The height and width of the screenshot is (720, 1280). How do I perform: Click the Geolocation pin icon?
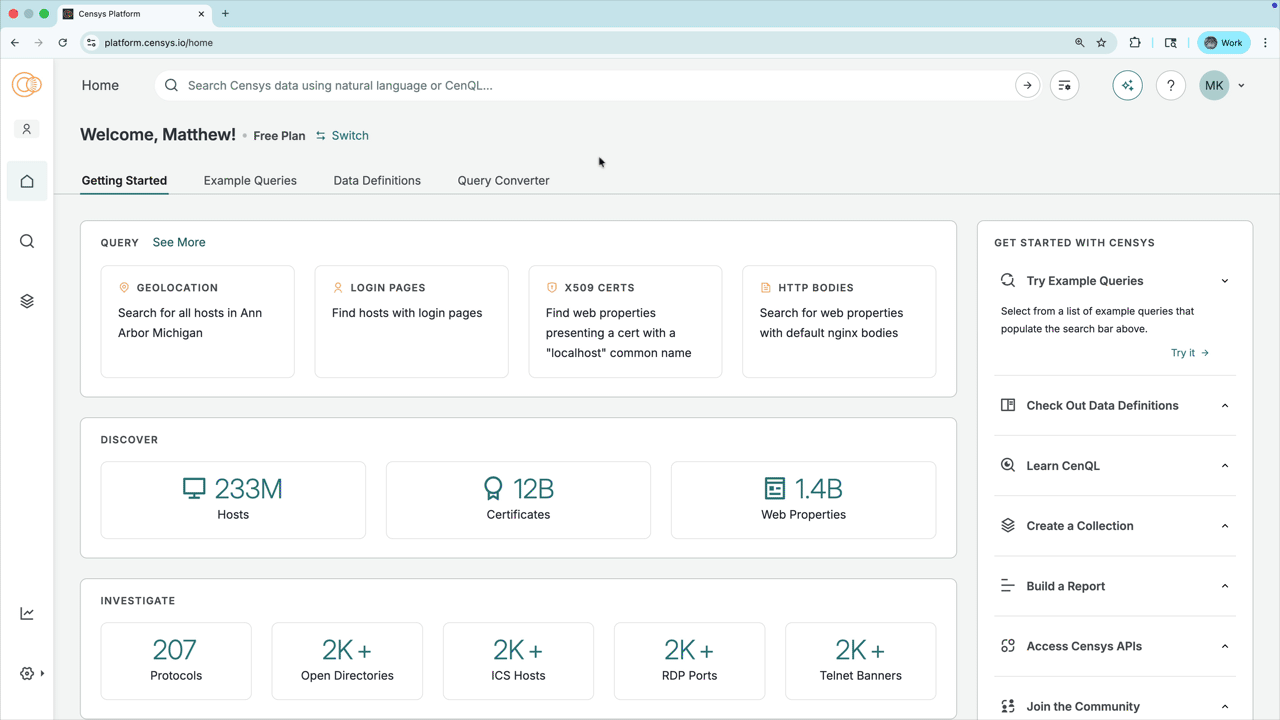tap(124, 287)
